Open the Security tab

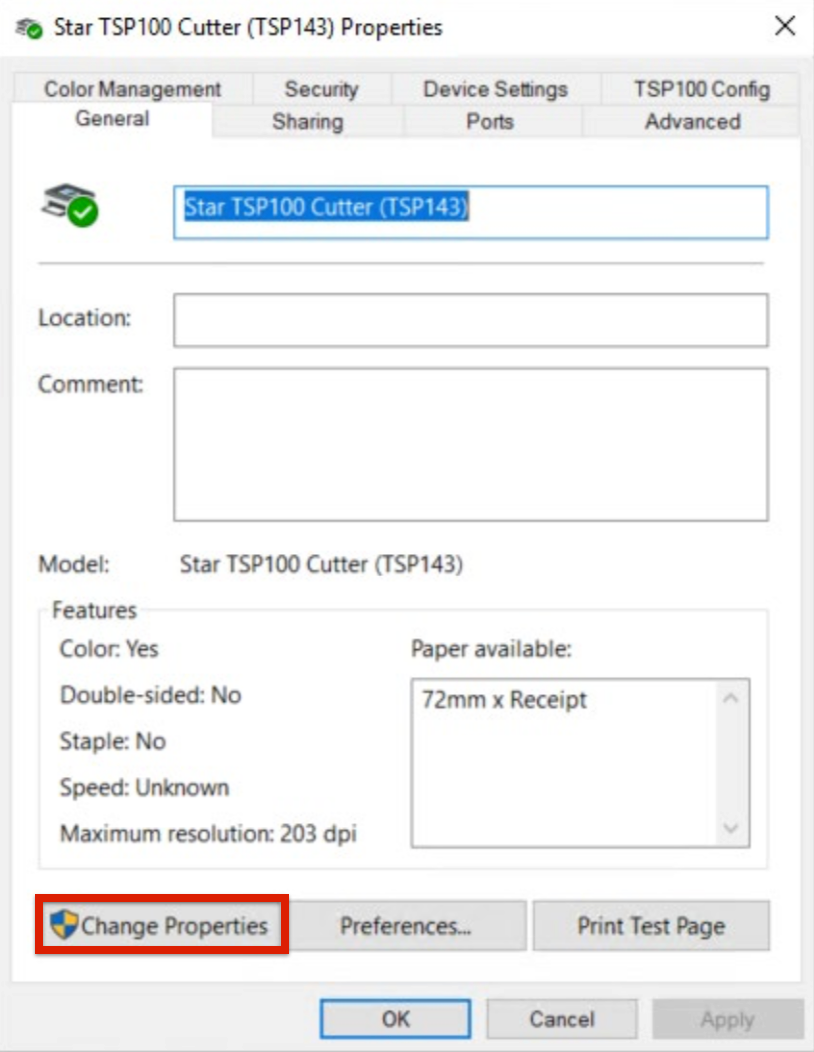[x=321, y=89]
